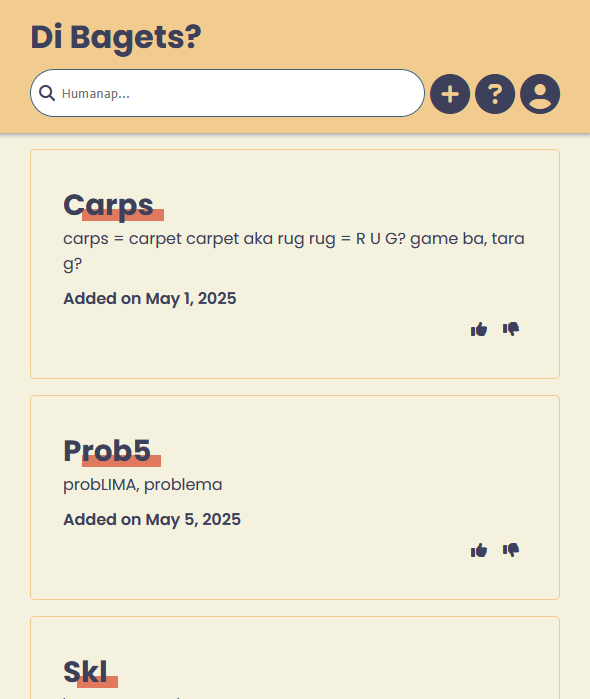
Task: Open the question mark help button
Action: [495, 94]
